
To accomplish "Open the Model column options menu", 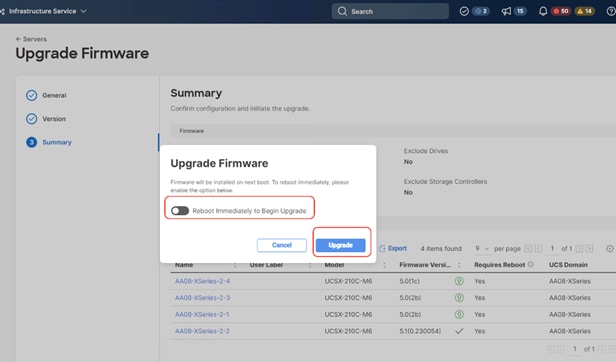I will [x=384, y=265].
